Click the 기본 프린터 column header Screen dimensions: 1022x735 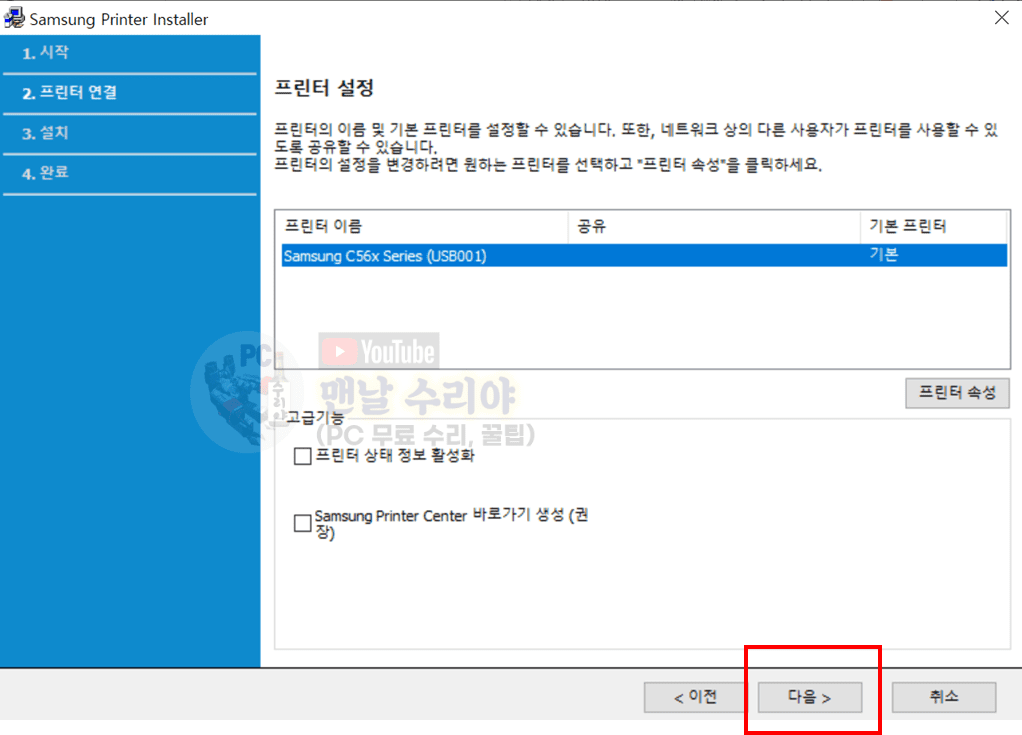933,226
